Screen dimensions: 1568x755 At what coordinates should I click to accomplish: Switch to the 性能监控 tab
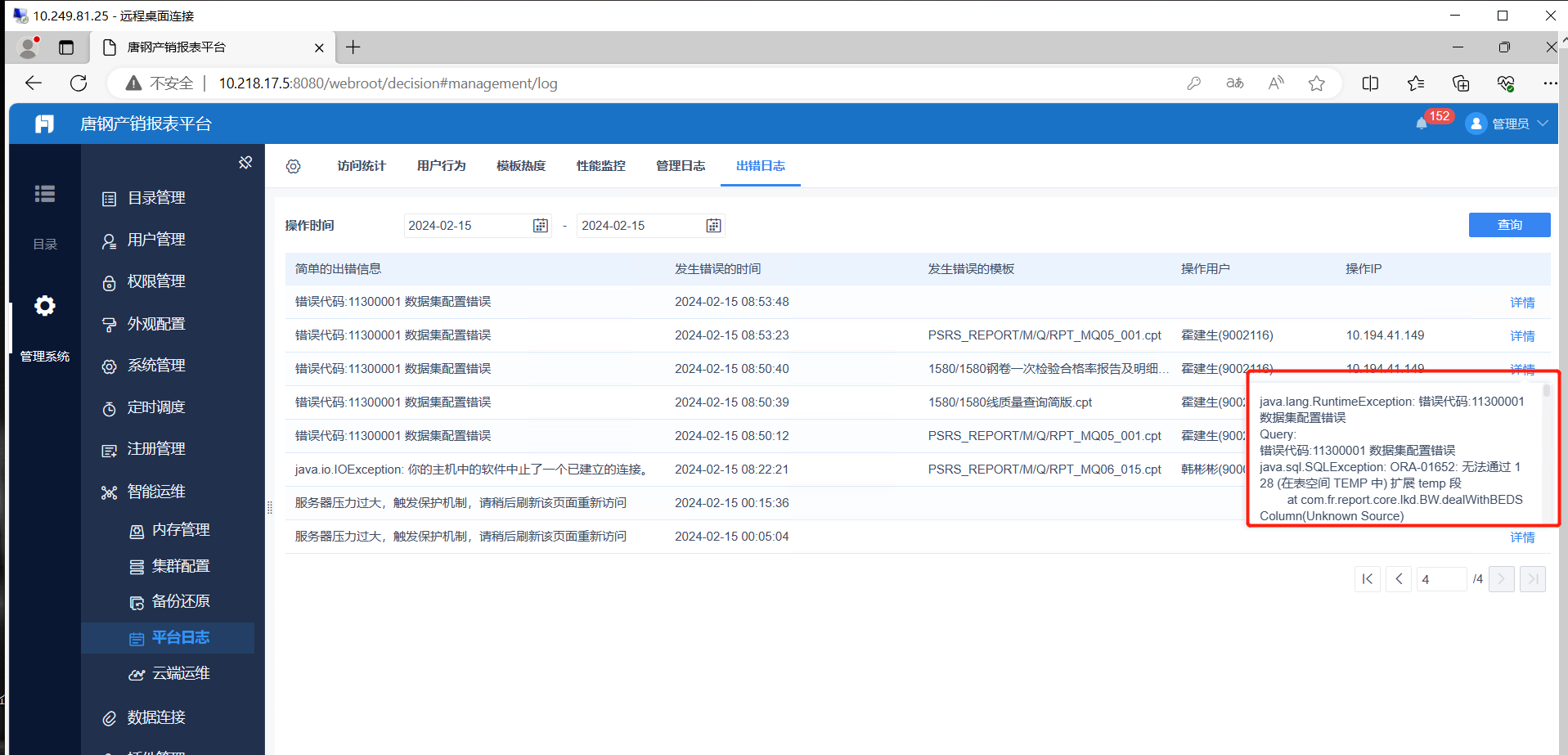pos(600,166)
